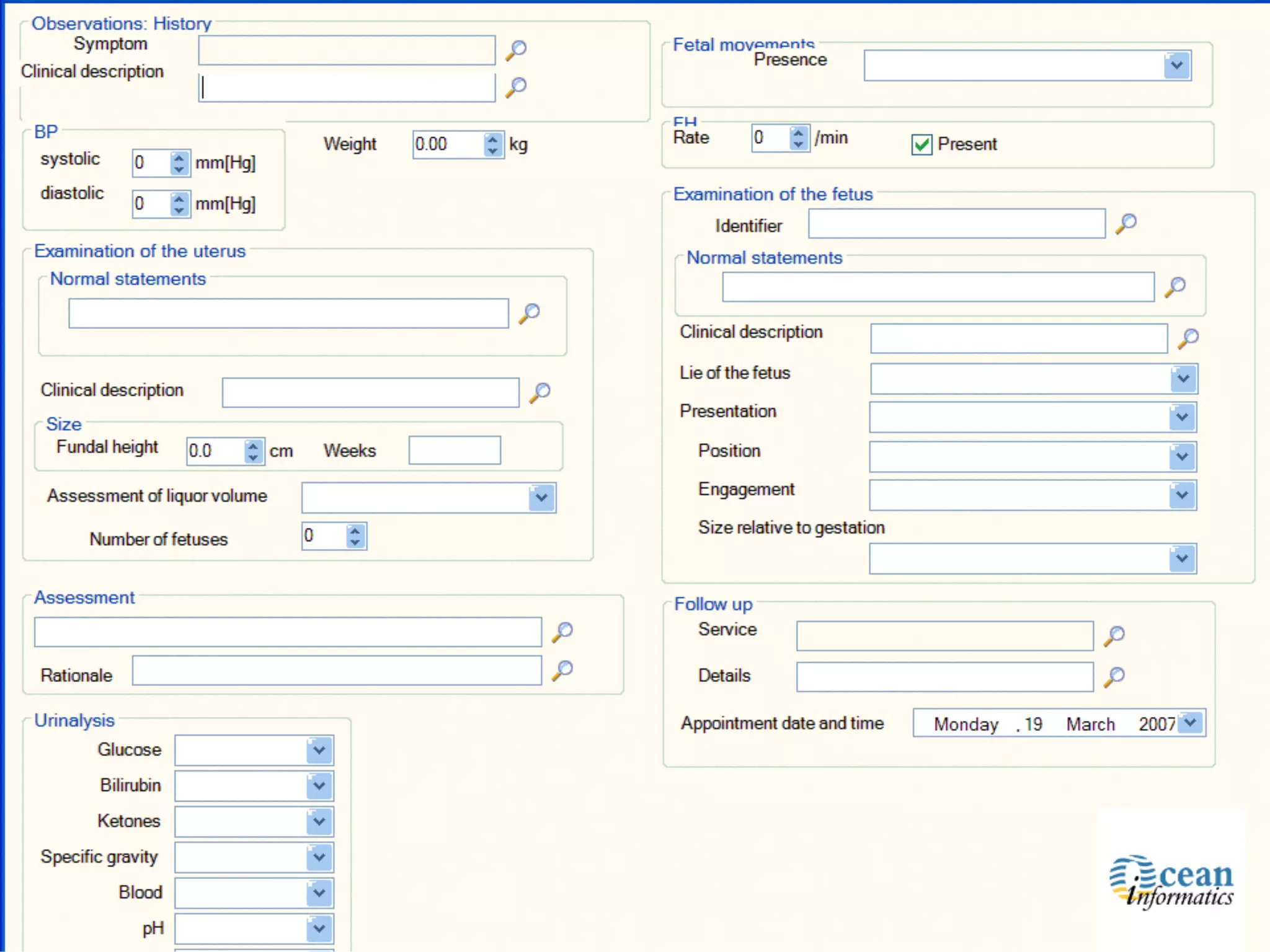Increase systolic BP with up arrow

(x=179, y=157)
